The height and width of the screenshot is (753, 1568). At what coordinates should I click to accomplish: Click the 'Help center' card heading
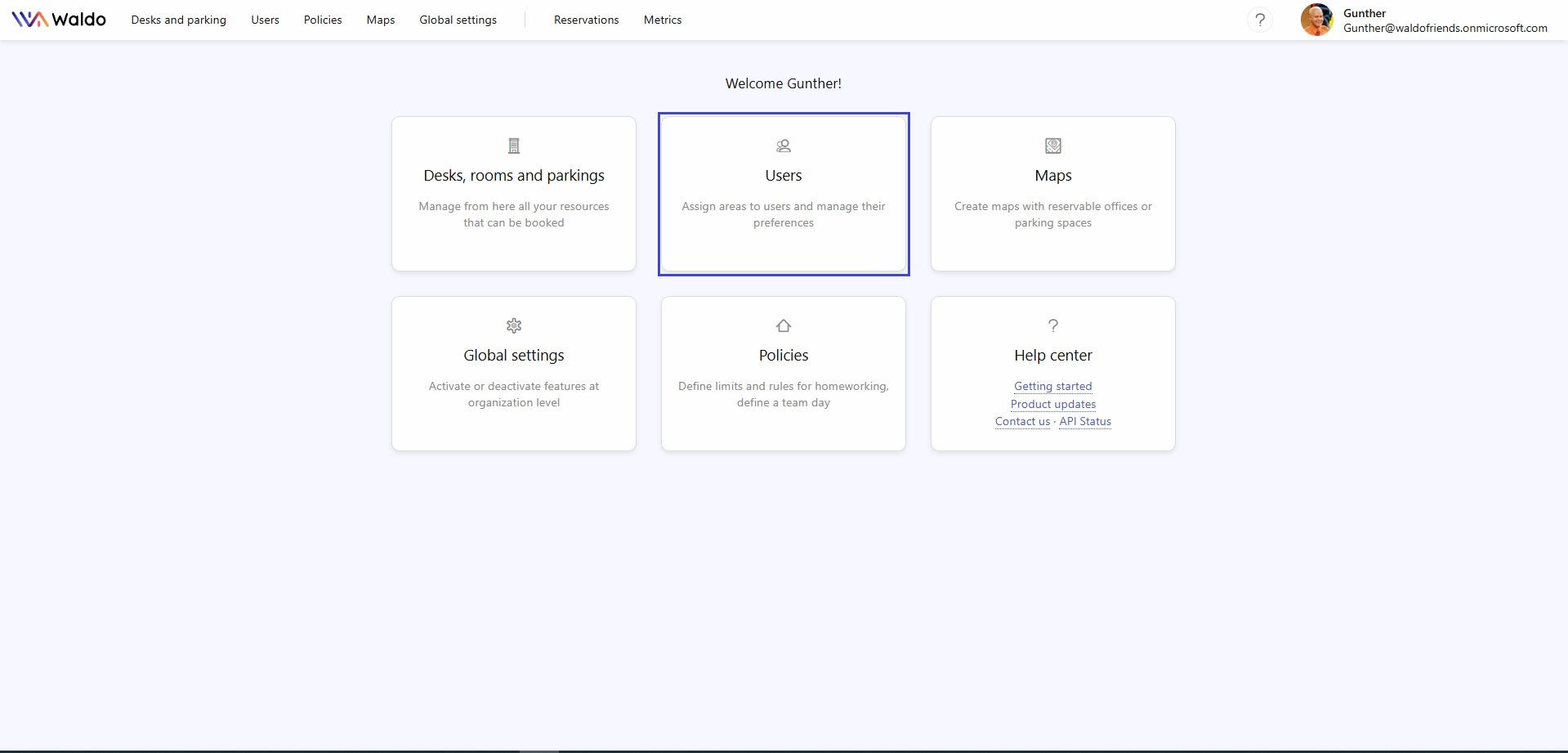(1053, 356)
